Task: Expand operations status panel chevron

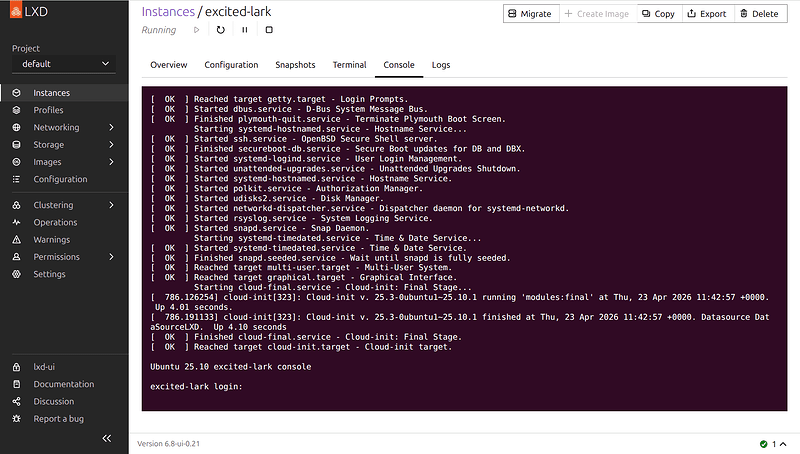Action: [x=783, y=444]
